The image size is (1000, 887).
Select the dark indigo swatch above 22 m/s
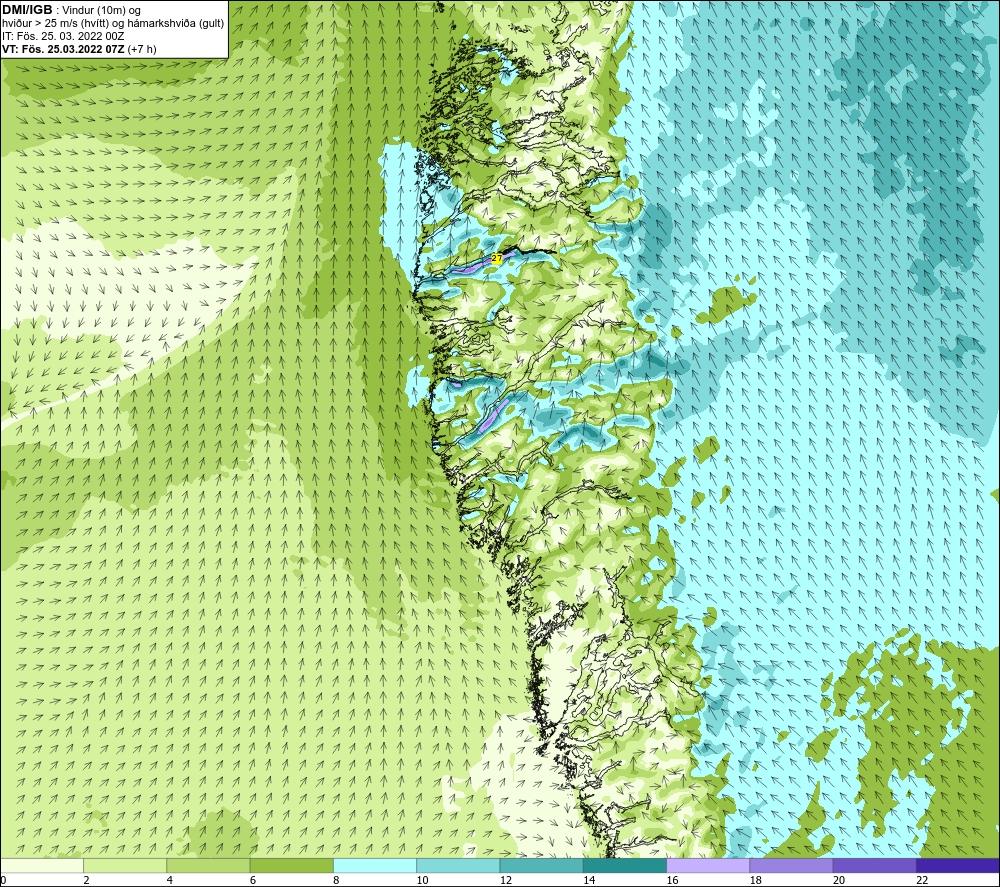pos(958,865)
